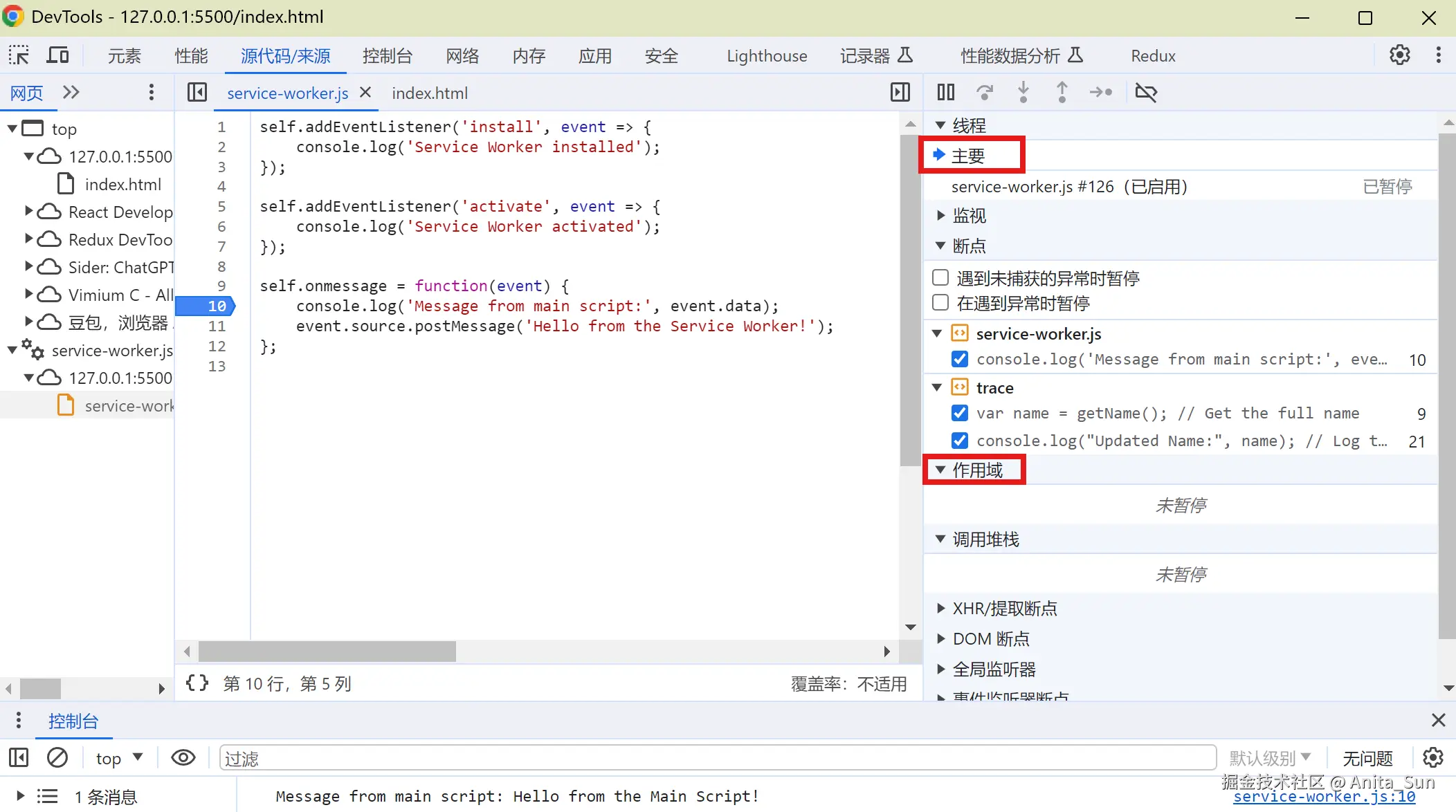This screenshot has height=812, width=1456.
Task: Collapse the 作用域 scope section
Action: (940, 470)
